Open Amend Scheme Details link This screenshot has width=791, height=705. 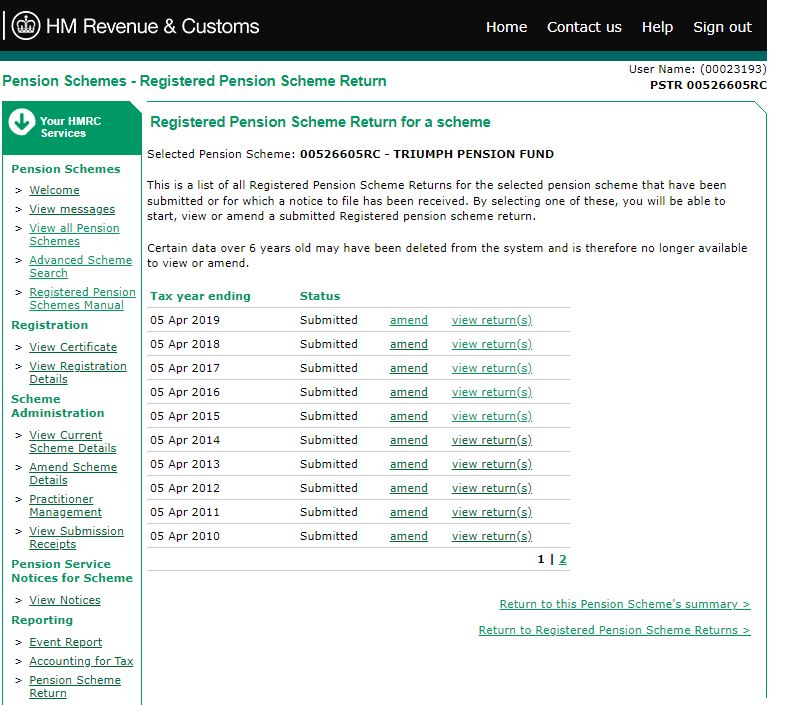[x=73, y=474]
